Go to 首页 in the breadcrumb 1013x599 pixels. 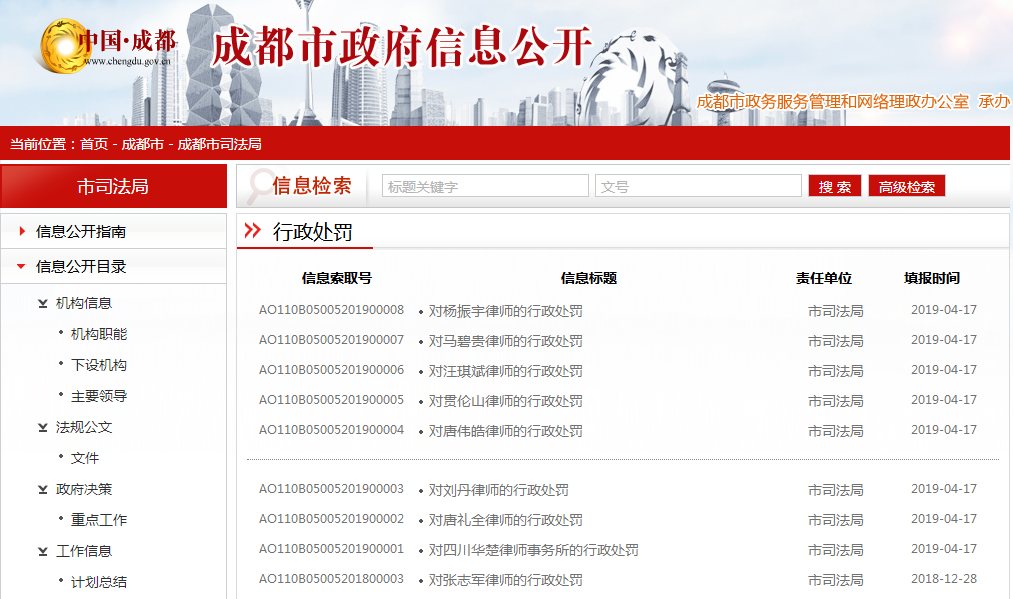[x=94, y=144]
